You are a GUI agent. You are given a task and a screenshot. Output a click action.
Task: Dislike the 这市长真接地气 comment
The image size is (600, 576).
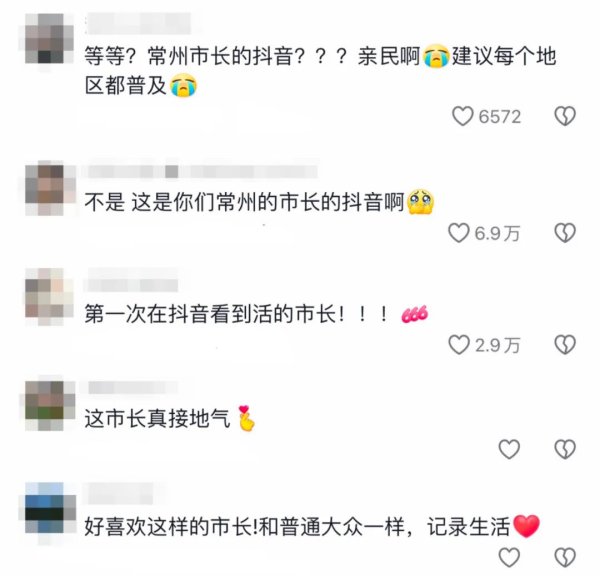click(x=565, y=449)
